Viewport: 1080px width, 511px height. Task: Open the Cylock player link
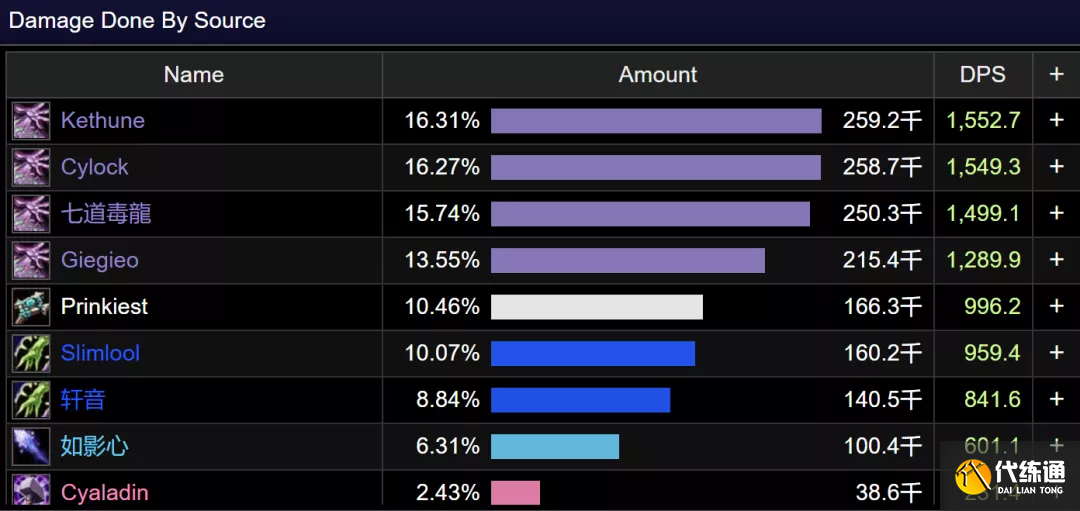point(95,167)
